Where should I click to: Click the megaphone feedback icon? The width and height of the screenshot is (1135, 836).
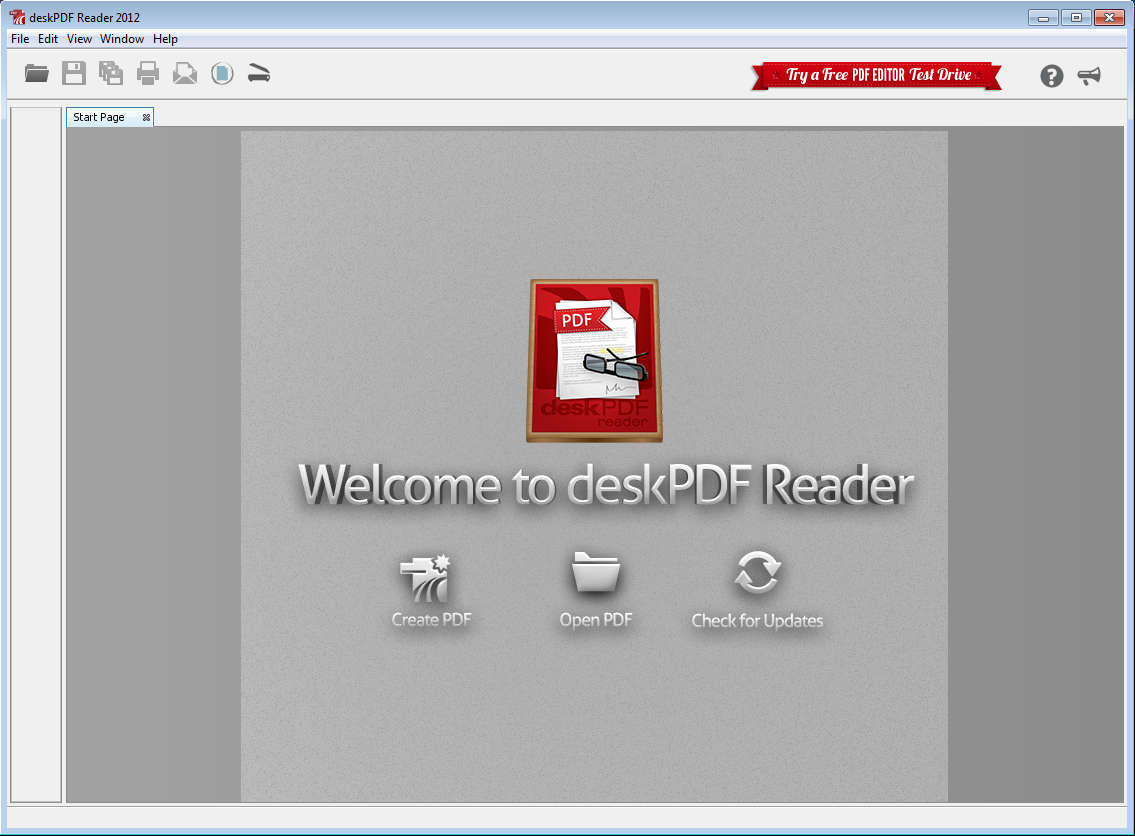(x=1089, y=76)
